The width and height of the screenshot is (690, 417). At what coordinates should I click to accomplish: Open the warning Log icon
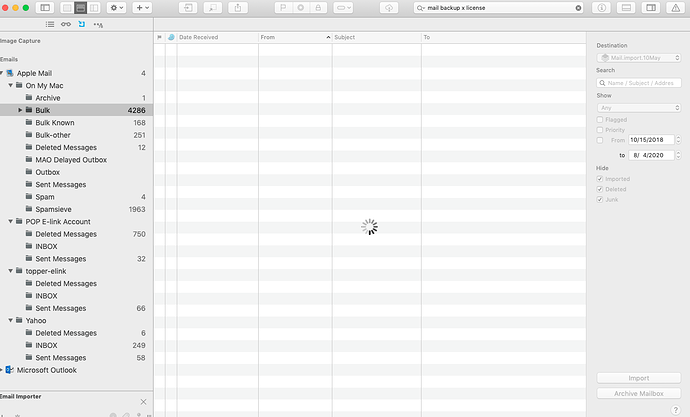coord(675,7)
